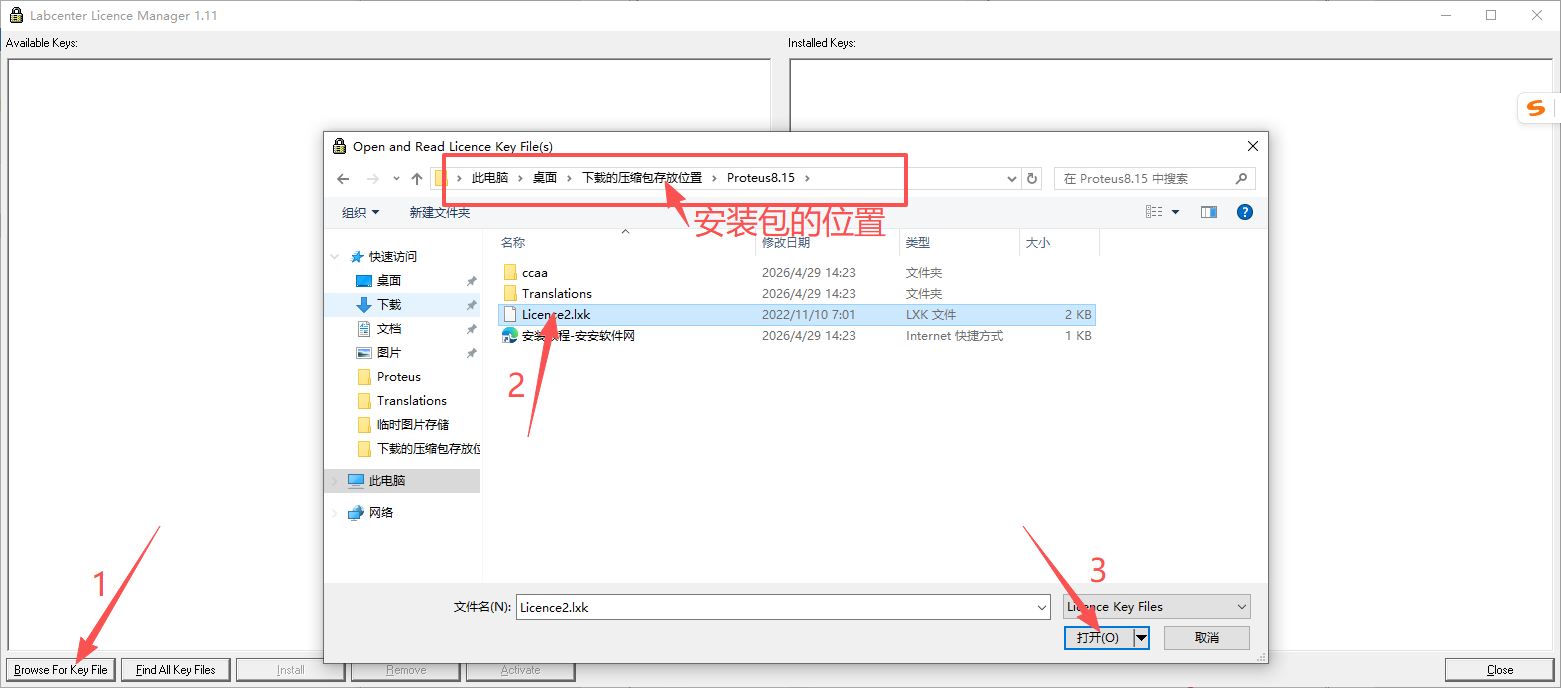Viewport: 1561px width, 688px height.
Task: Go forward using the forward arrow
Action: [x=373, y=179]
